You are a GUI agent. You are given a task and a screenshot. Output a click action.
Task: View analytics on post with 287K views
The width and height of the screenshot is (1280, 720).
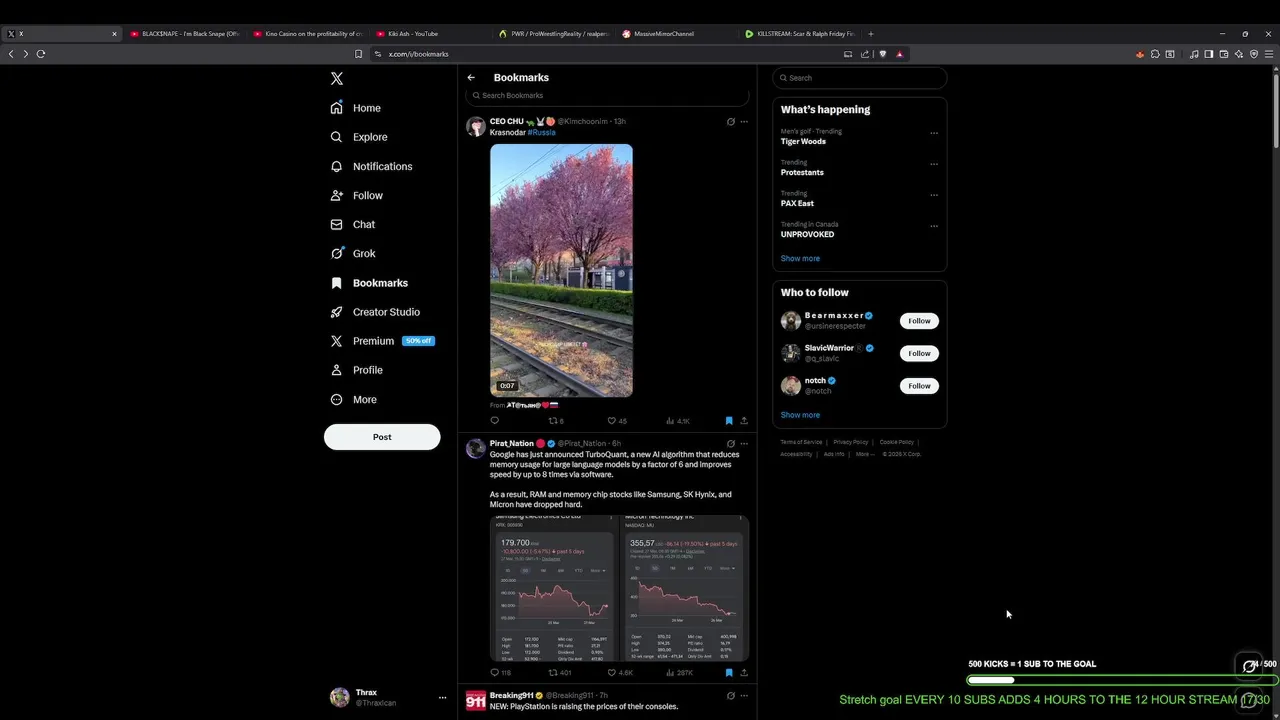680,673
